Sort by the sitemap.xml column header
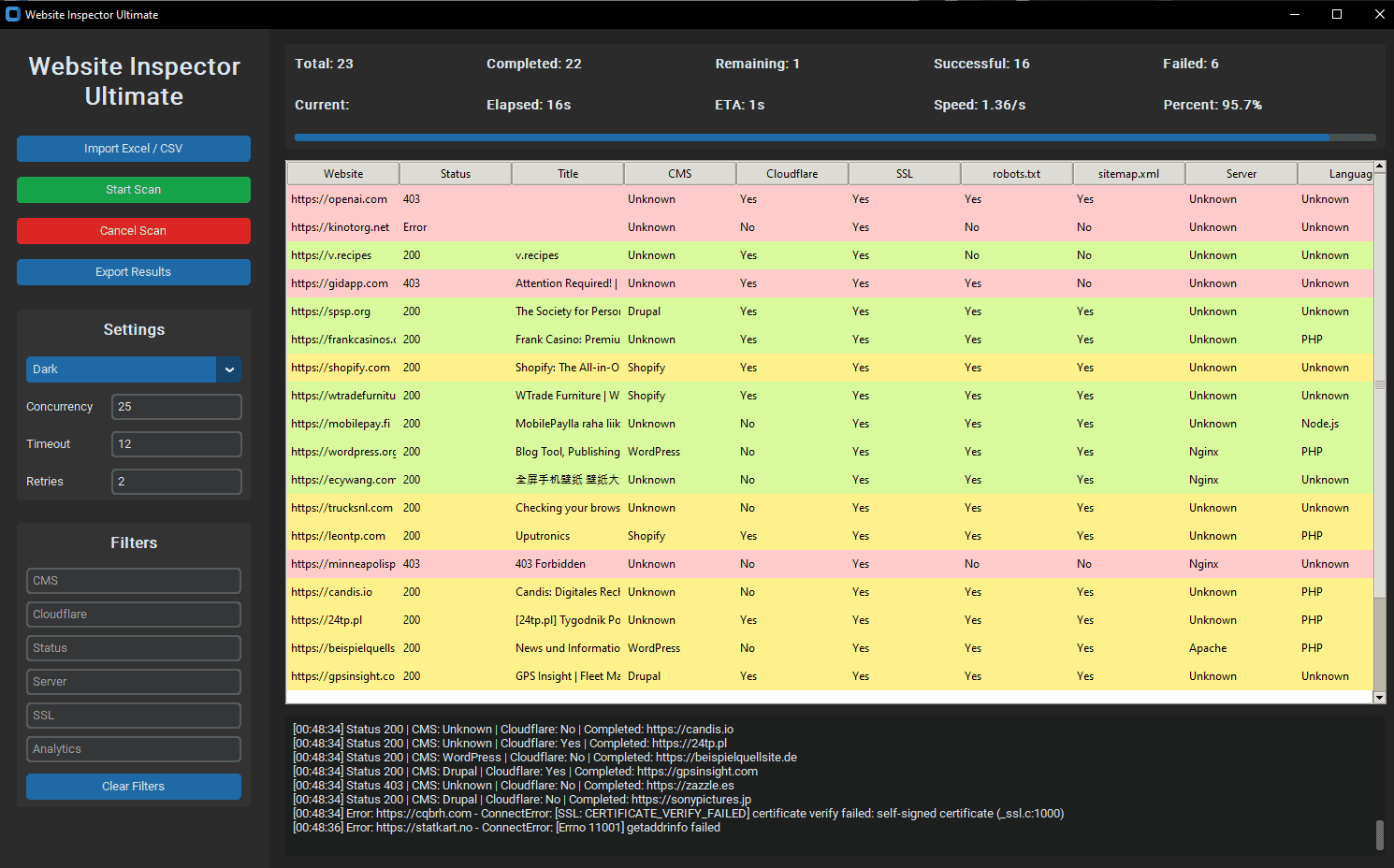Image resolution: width=1394 pixels, height=868 pixels. (x=1129, y=174)
